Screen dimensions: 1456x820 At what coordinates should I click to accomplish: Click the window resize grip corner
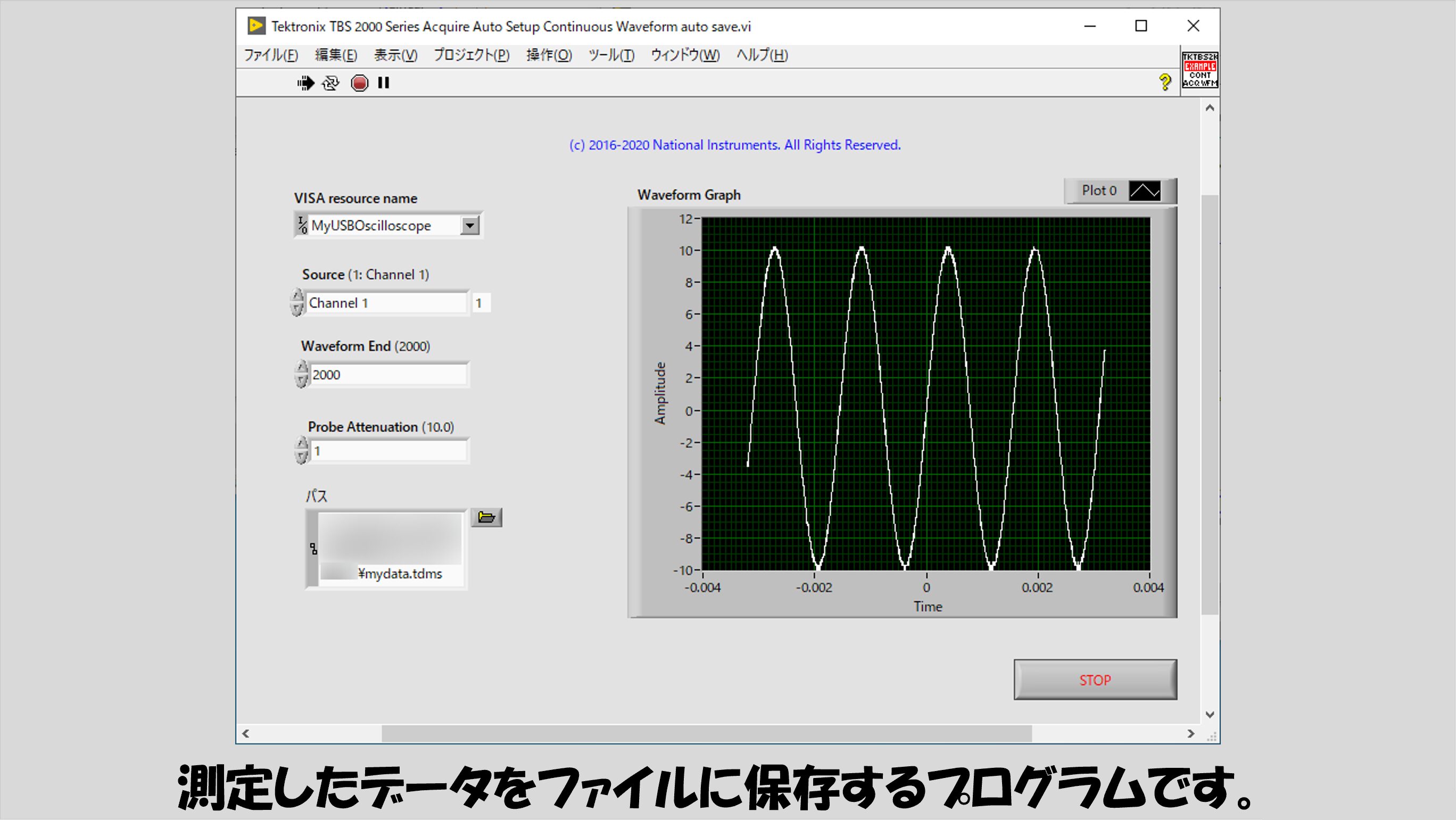1211,735
